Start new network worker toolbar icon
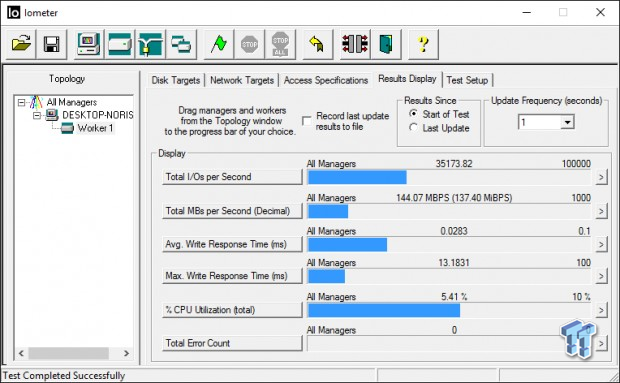 click(150, 44)
